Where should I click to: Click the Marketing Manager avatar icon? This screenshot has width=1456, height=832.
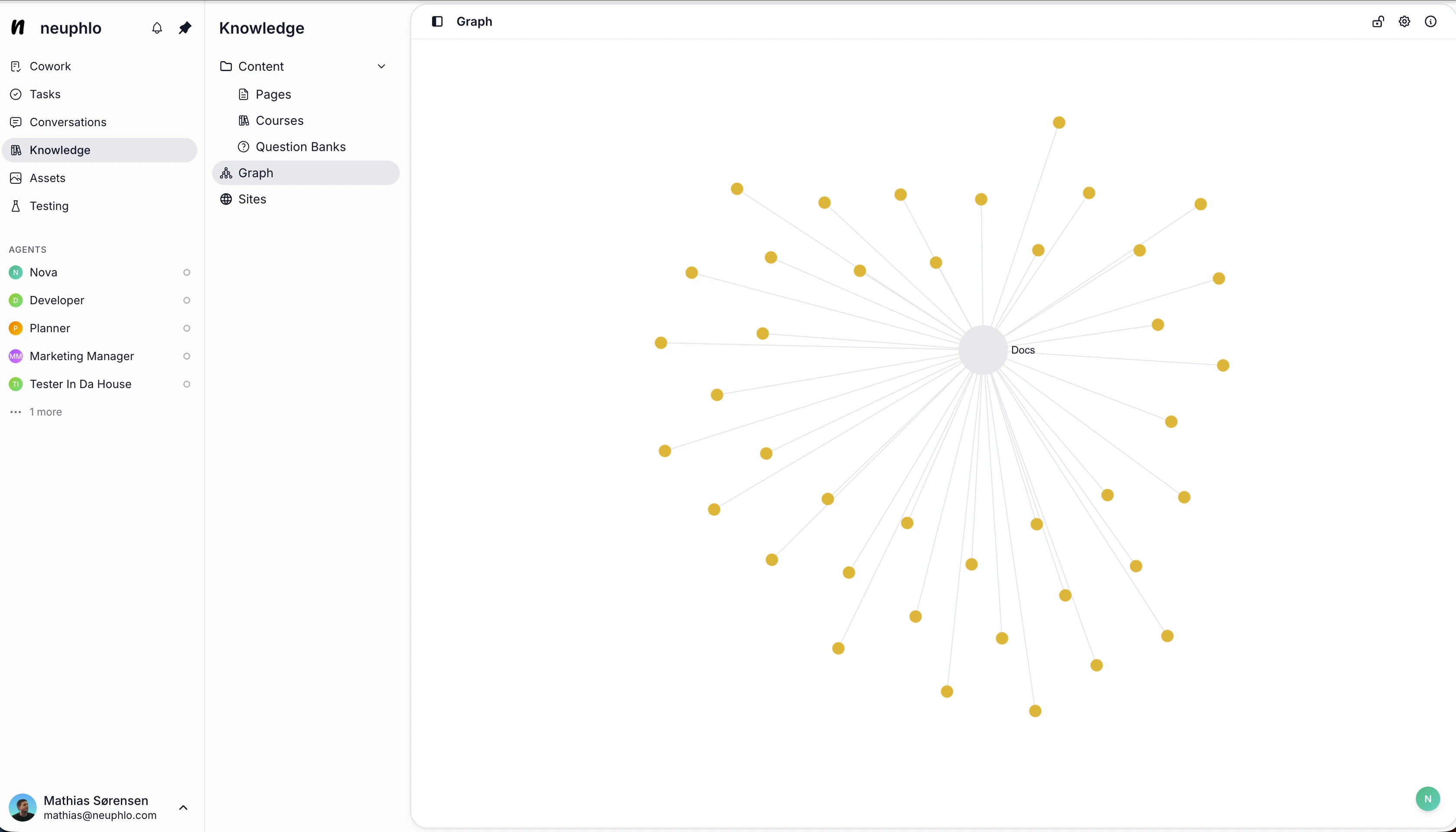(x=16, y=357)
